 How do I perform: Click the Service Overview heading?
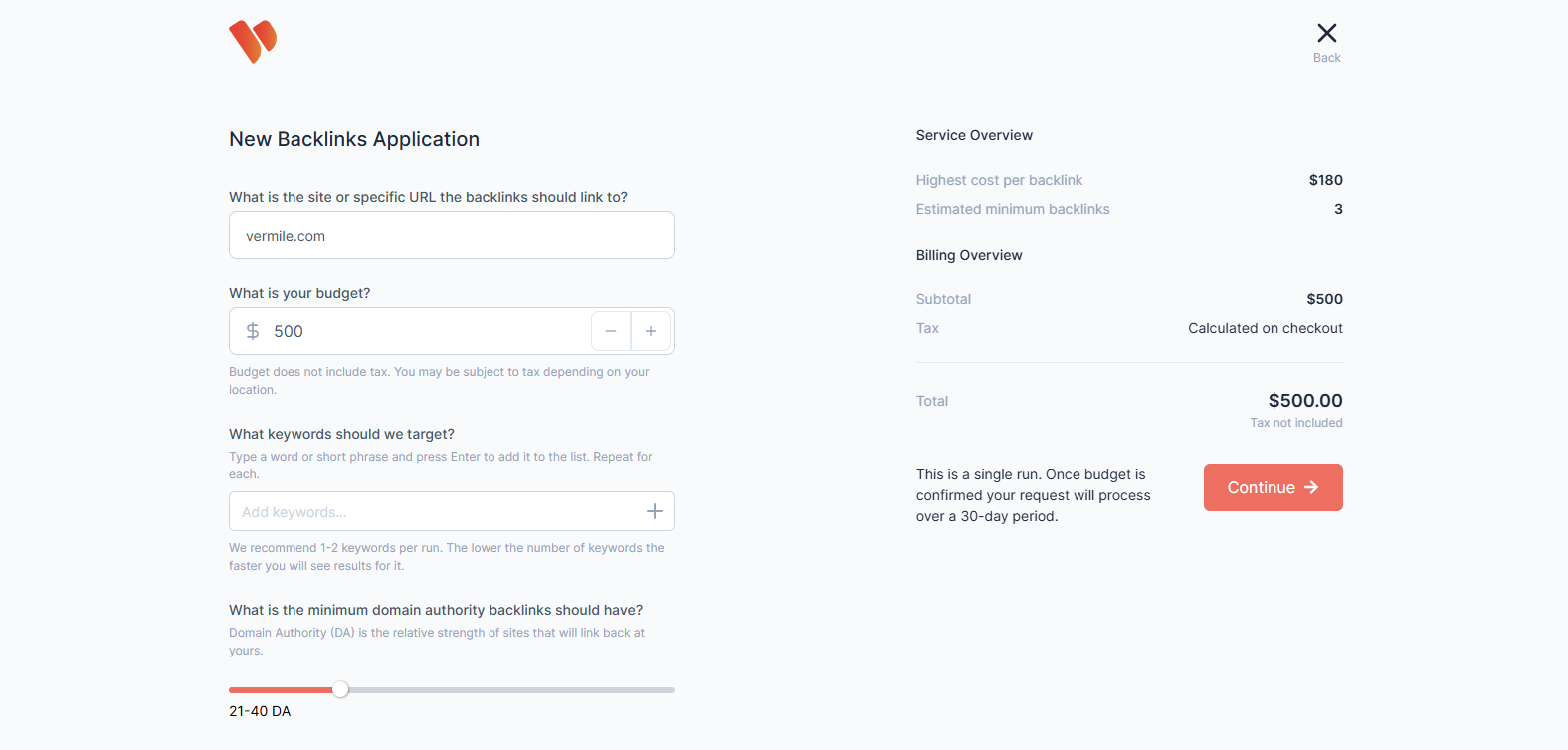point(974,135)
